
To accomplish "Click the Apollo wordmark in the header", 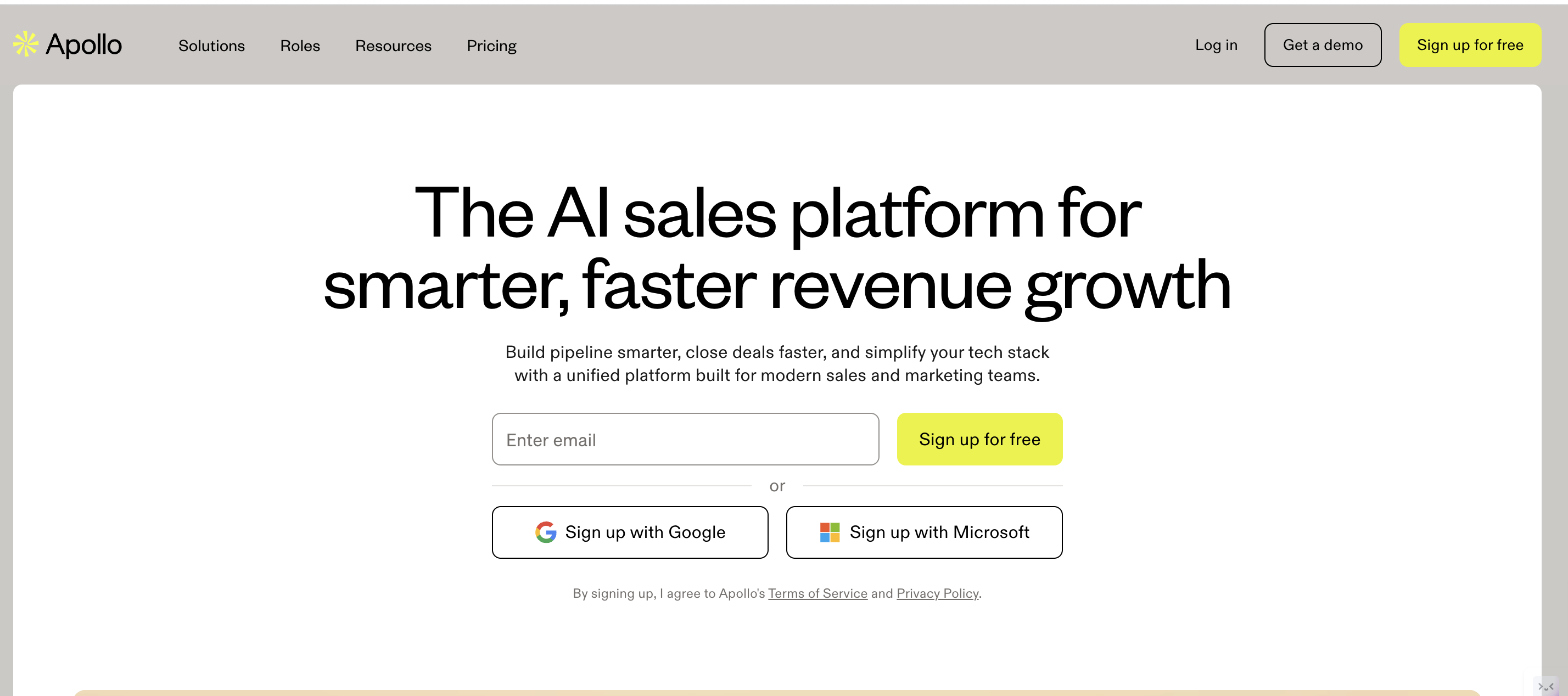I will (x=84, y=45).
